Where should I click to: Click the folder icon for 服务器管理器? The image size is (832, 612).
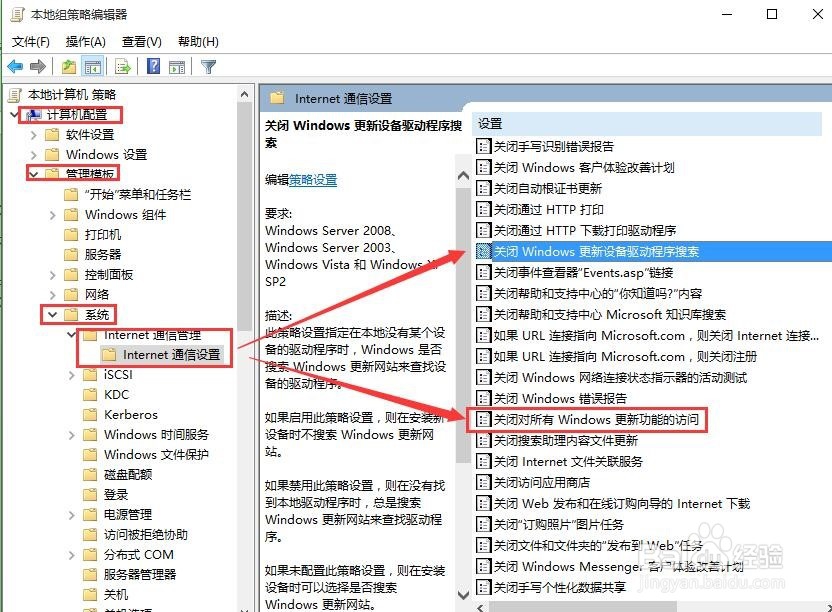click(x=90, y=574)
